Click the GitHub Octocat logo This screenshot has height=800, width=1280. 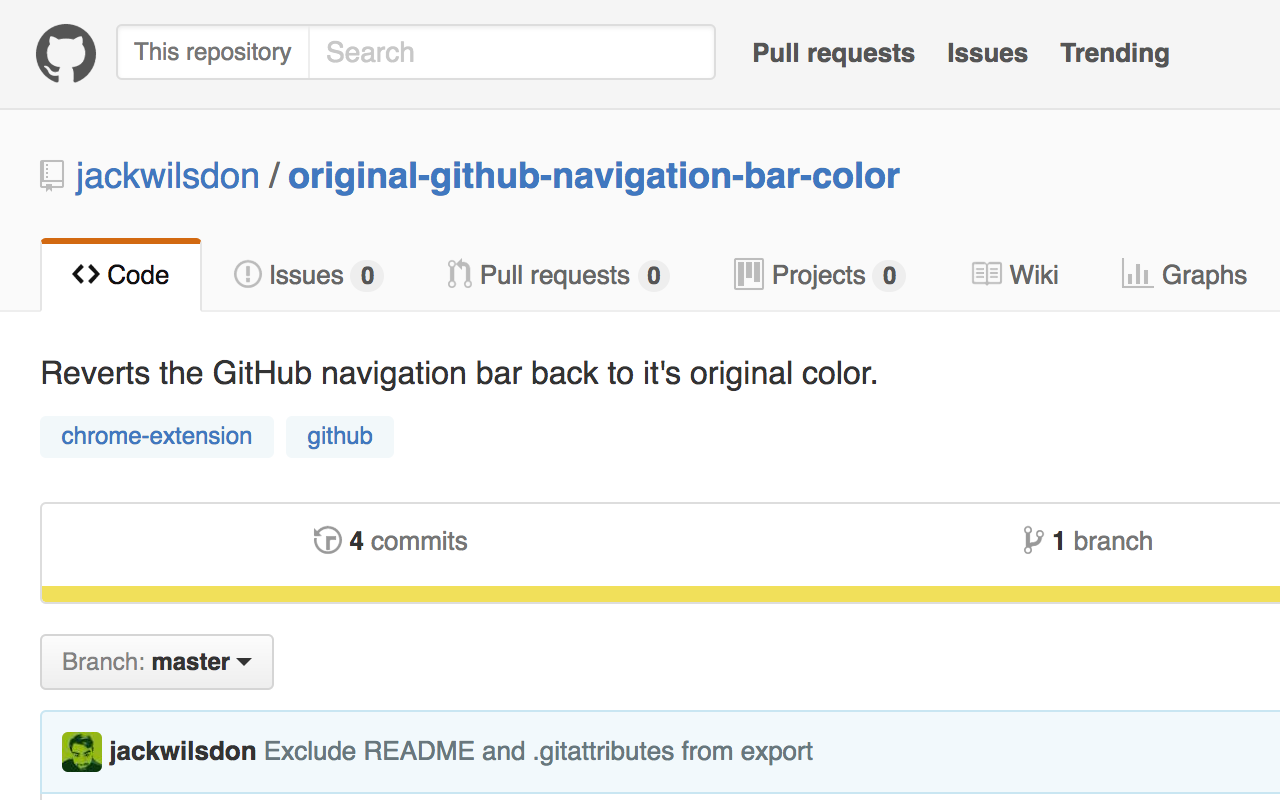click(x=64, y=53)
